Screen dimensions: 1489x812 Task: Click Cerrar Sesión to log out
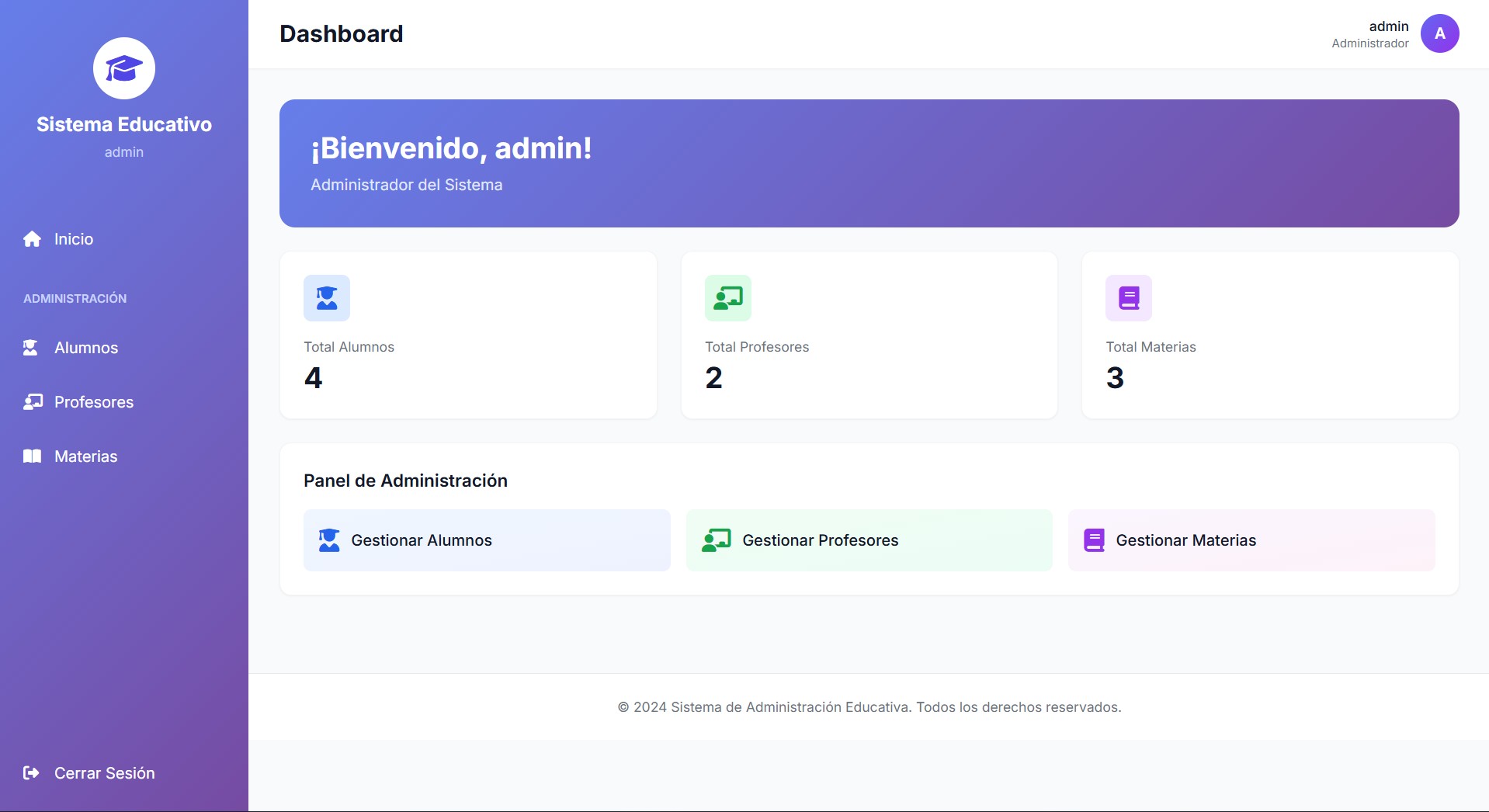103,772
